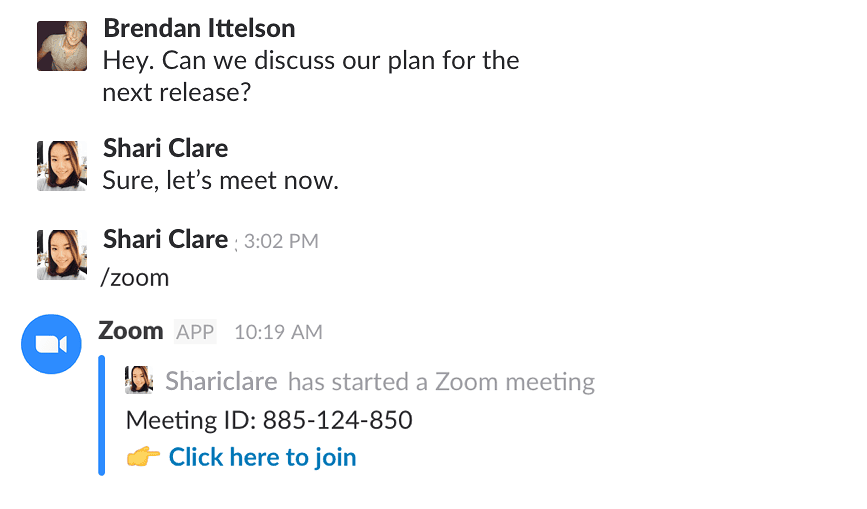Click Shari Clare's avatar beside 'Sure, let's meet now'
The width and height of the screenshot is (867, 509).
(62, 165)
